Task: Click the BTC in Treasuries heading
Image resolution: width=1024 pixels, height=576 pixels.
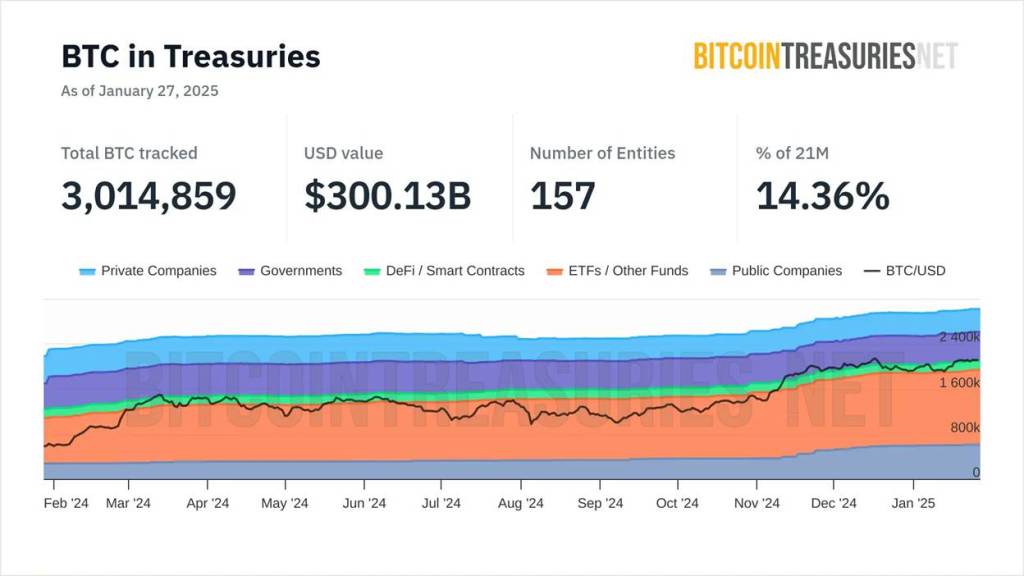Action: [191, 56]
